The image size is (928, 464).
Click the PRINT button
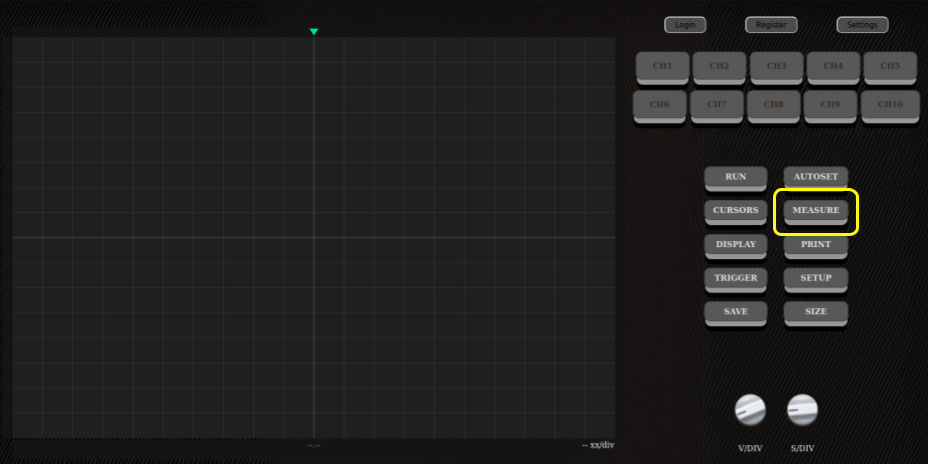(816, 244)
